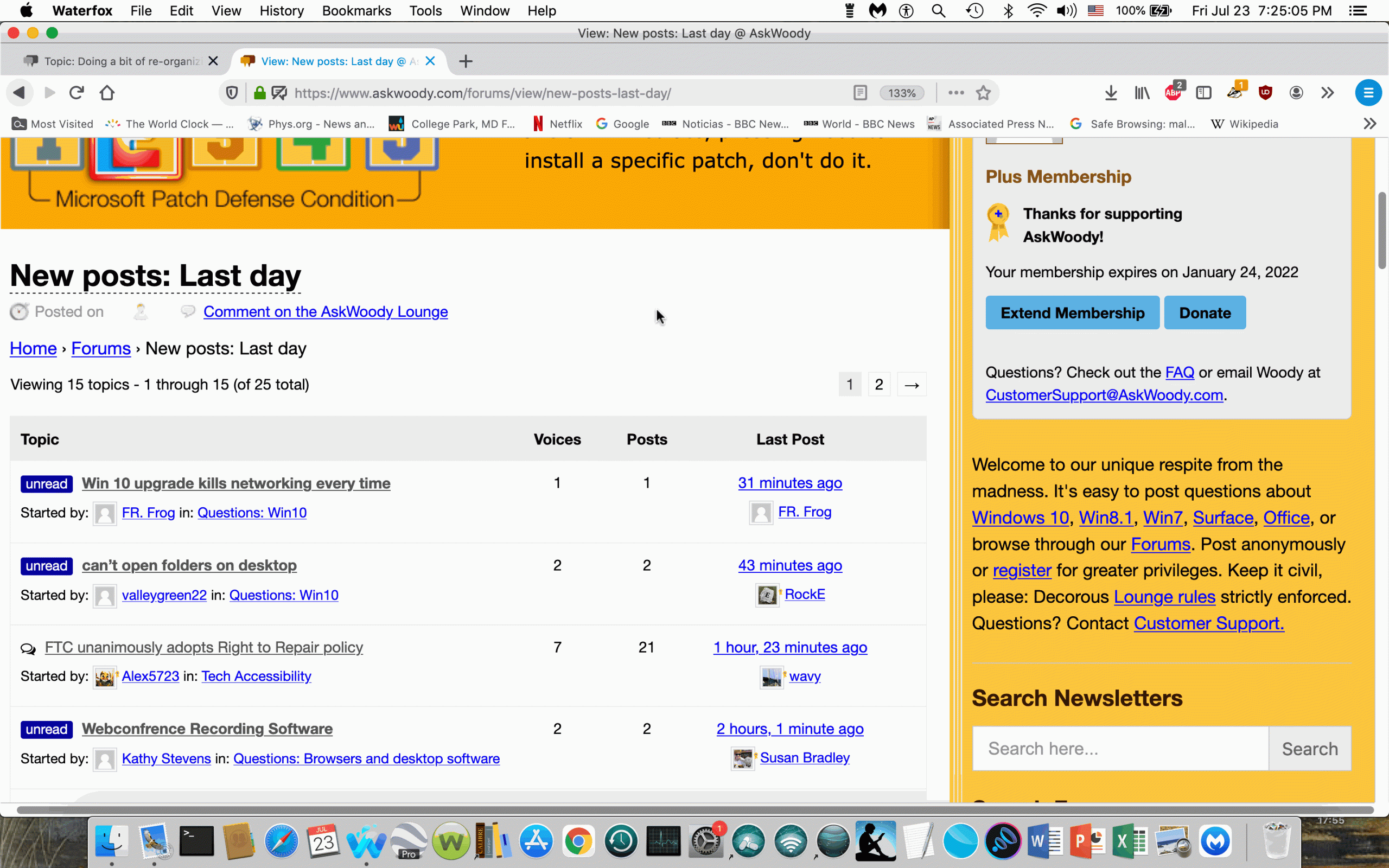The width and height of the screenshot is (1389, 868).
Task: Open Safari from the Dock
Action: coord(281,841)
